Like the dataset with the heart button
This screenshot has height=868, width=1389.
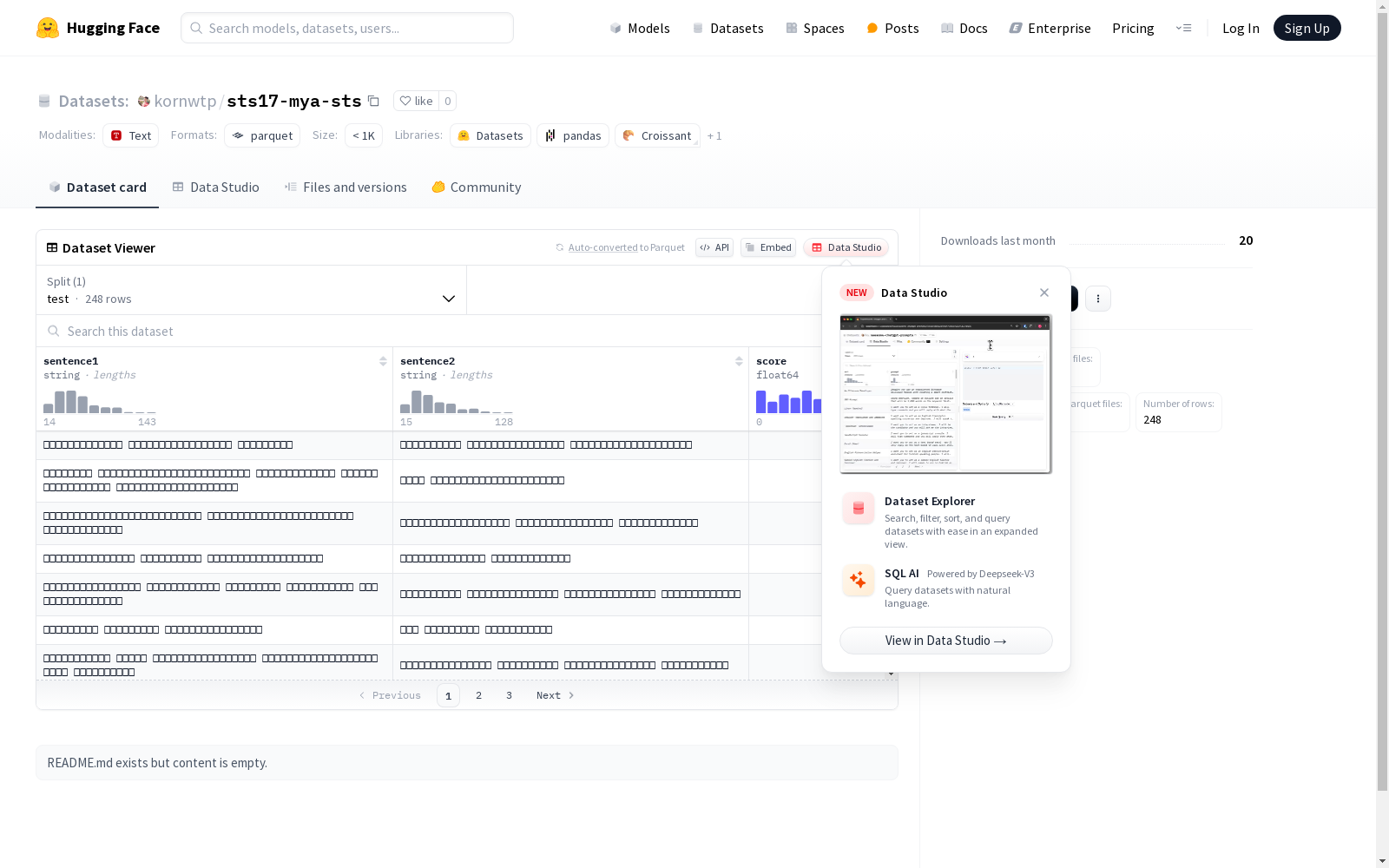click(416, 101)
